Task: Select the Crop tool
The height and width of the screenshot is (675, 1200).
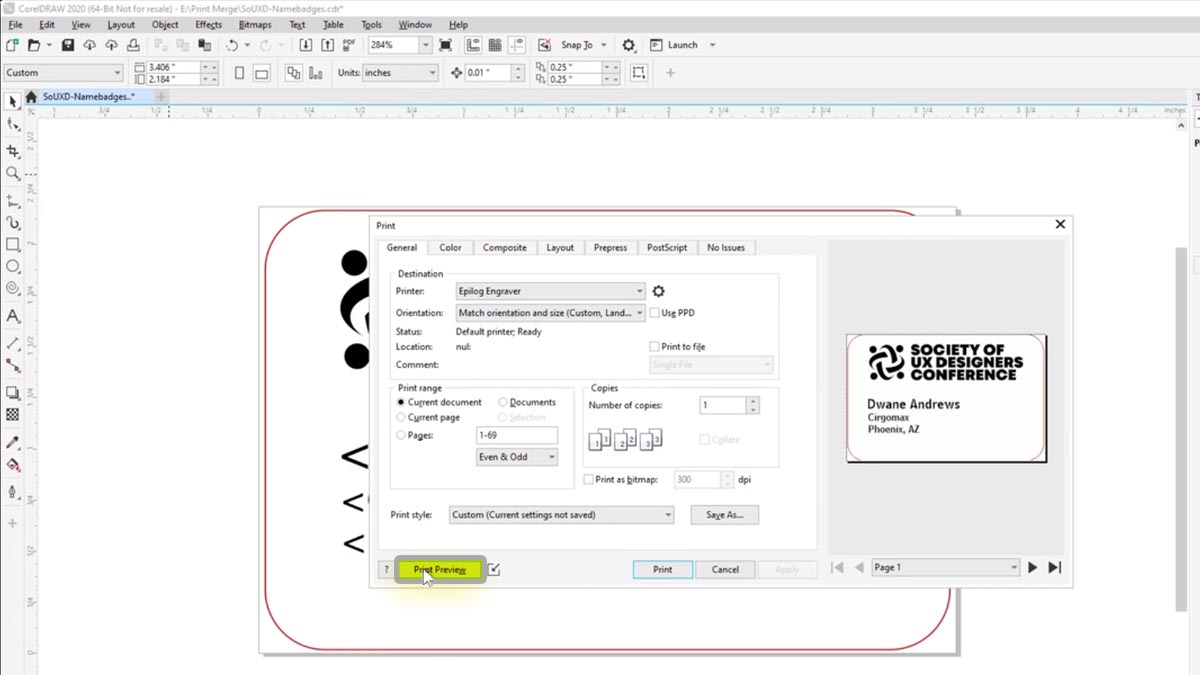Action: tap(13, 150)
